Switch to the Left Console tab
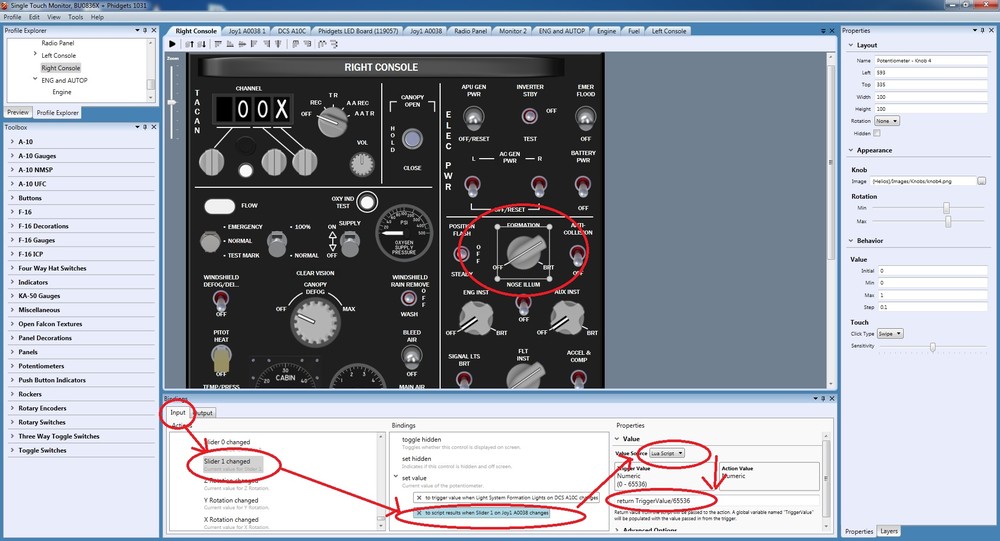This screenshot has width=1000, height=541. 668,31
